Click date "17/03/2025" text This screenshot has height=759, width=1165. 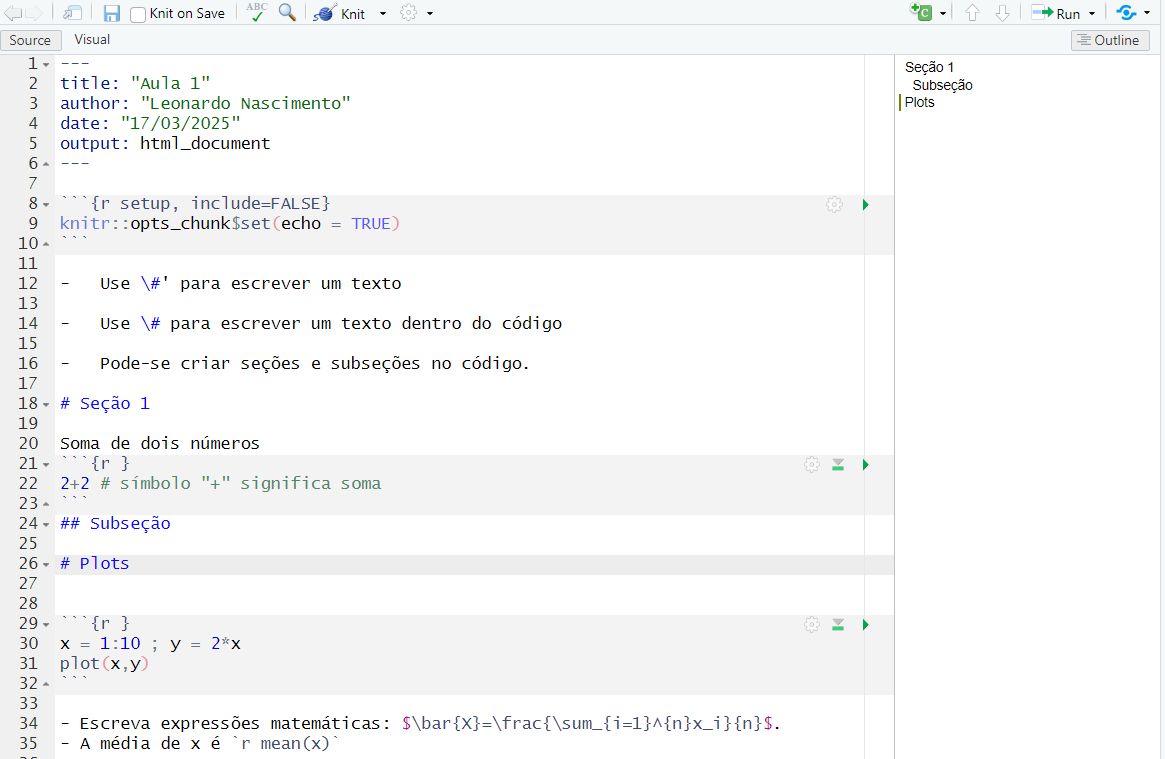click(x=181, y=123)
